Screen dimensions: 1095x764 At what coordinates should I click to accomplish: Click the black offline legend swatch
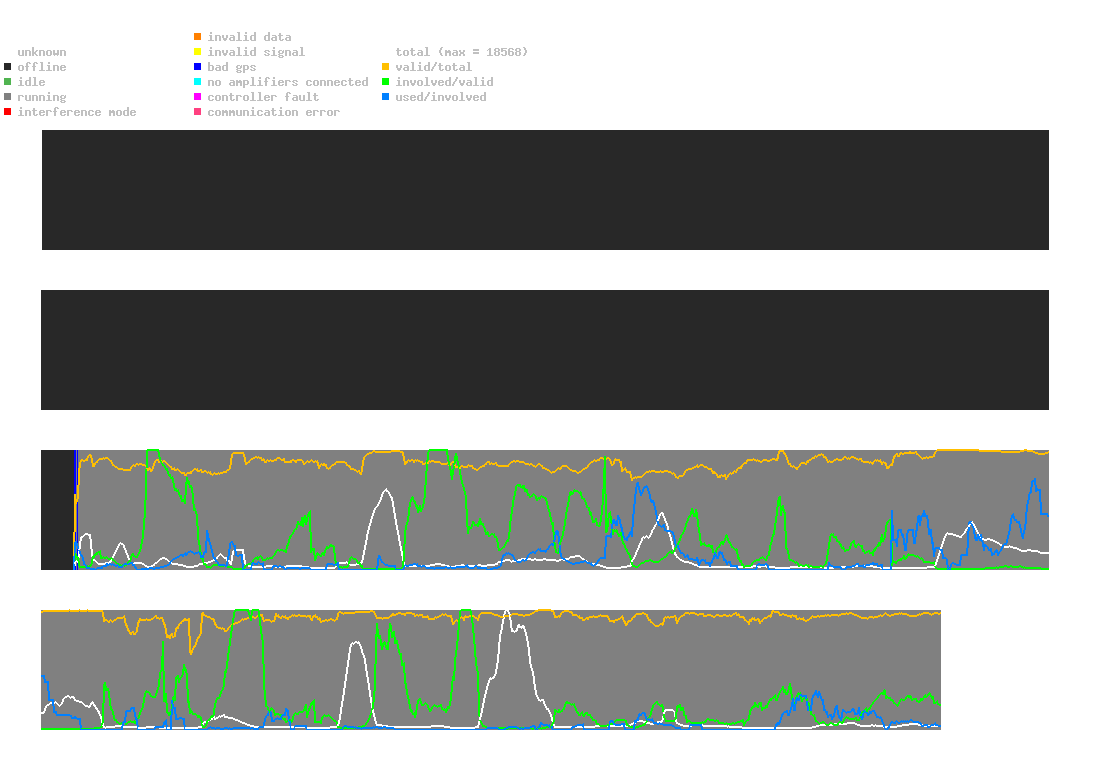tap(8, 67)
